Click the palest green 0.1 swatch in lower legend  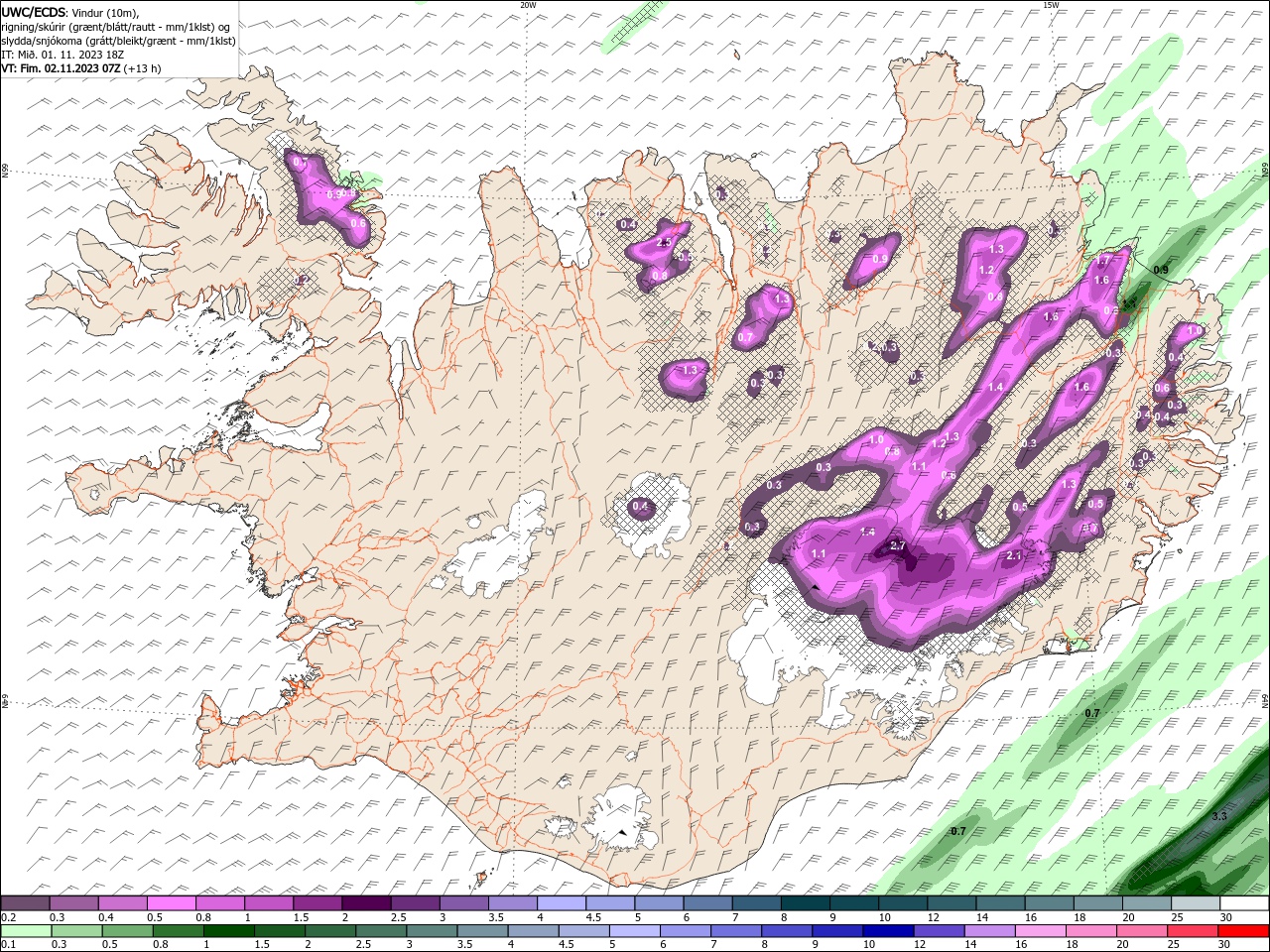tap(26, 931)
